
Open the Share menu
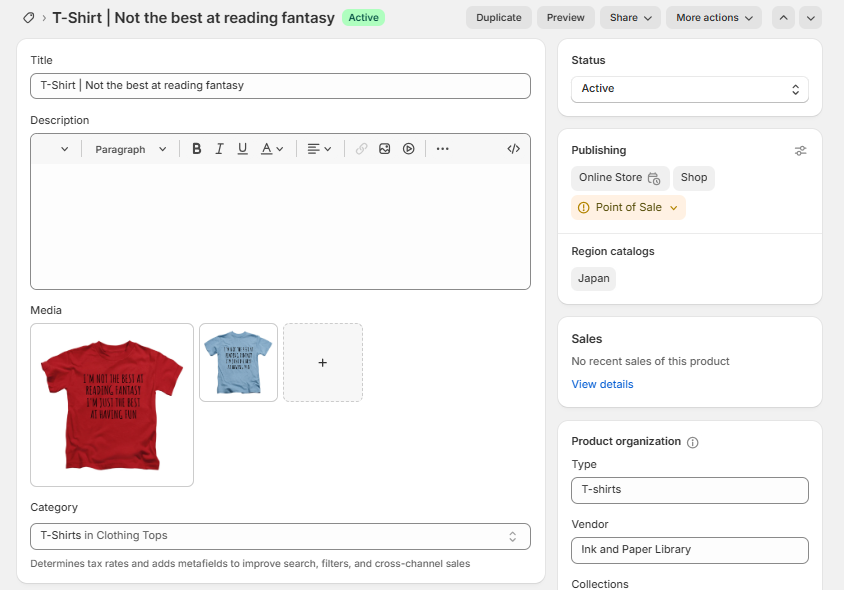[630, 18]
